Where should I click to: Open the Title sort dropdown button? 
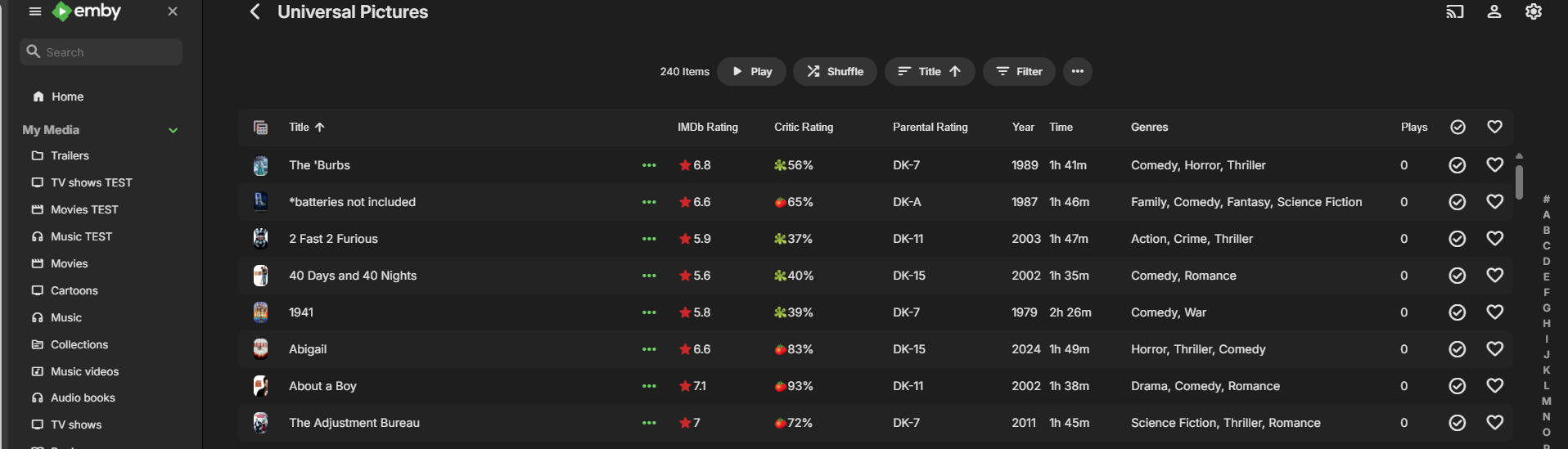point(929,71)
